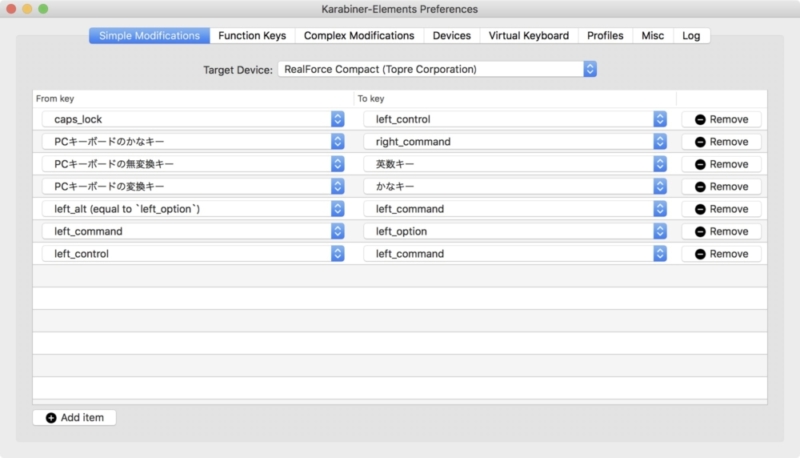This screenshot has width=800, height=458.
Task: Open the PCキーボードの変換キー From key dropdown
Action: click(x=193, y=187)
